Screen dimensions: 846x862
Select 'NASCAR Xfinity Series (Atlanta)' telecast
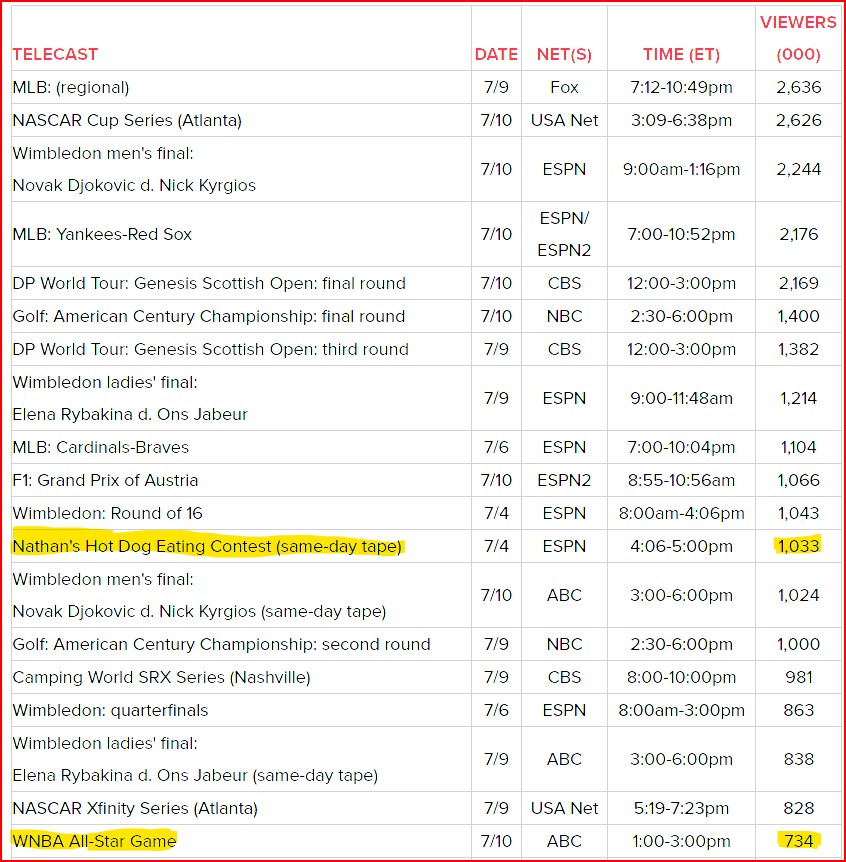(x=135, y=808)
